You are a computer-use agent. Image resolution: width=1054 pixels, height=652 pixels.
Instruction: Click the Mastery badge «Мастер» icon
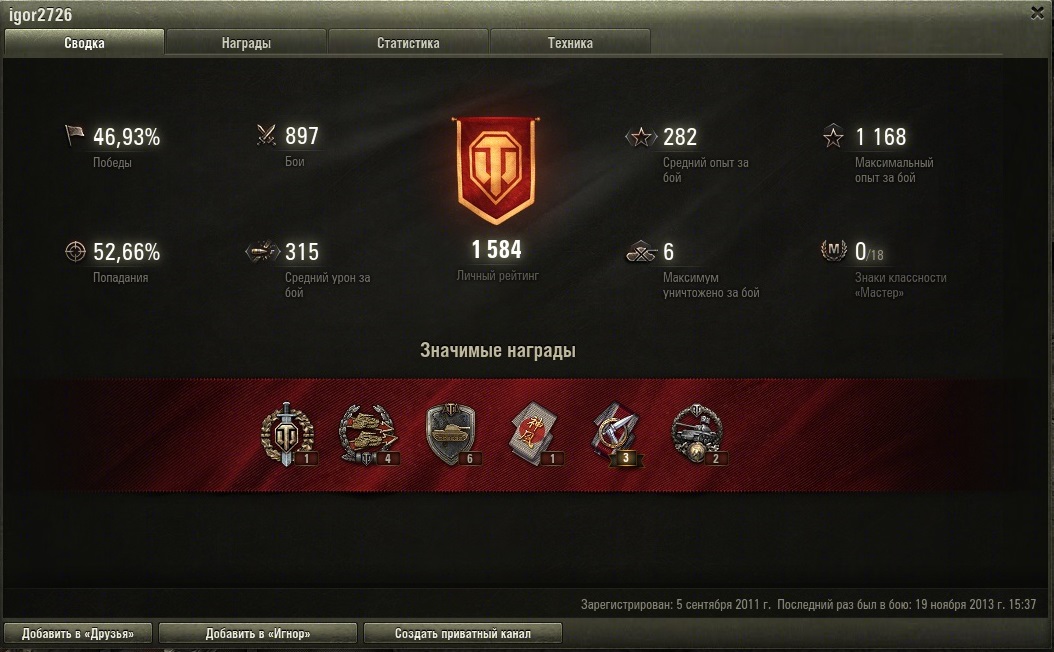click(x=834, y=250)
